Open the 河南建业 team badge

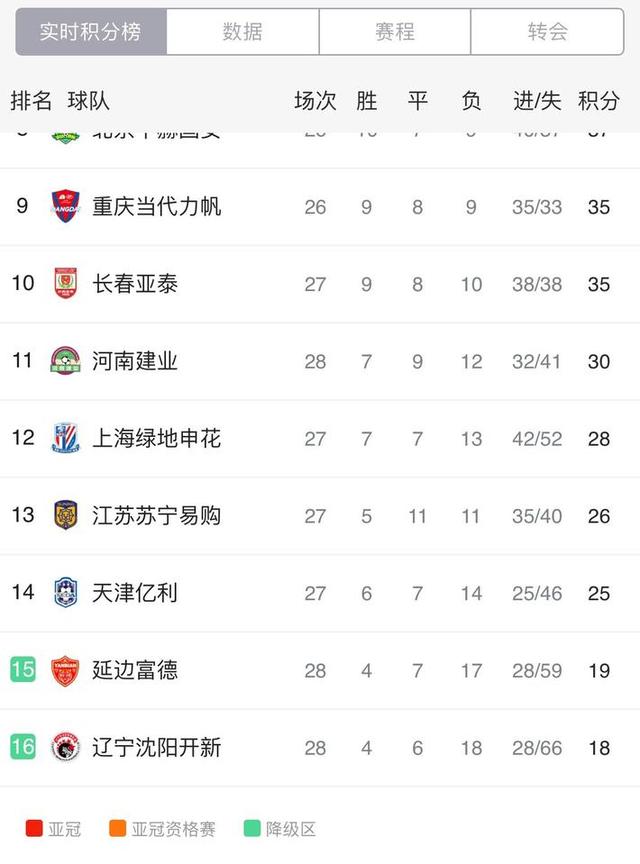pos(65,361)
